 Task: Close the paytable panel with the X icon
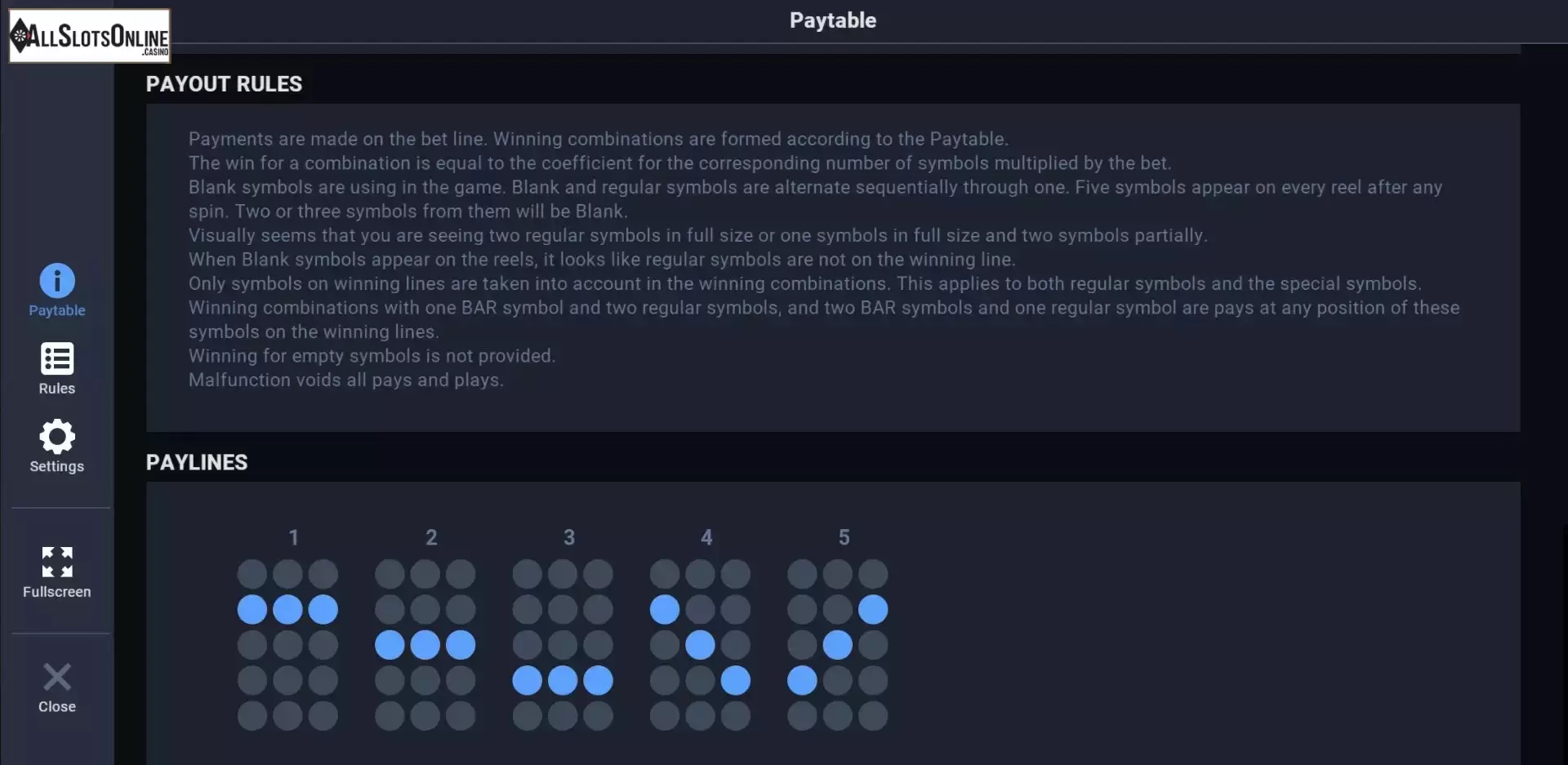(x=57, y=677)
